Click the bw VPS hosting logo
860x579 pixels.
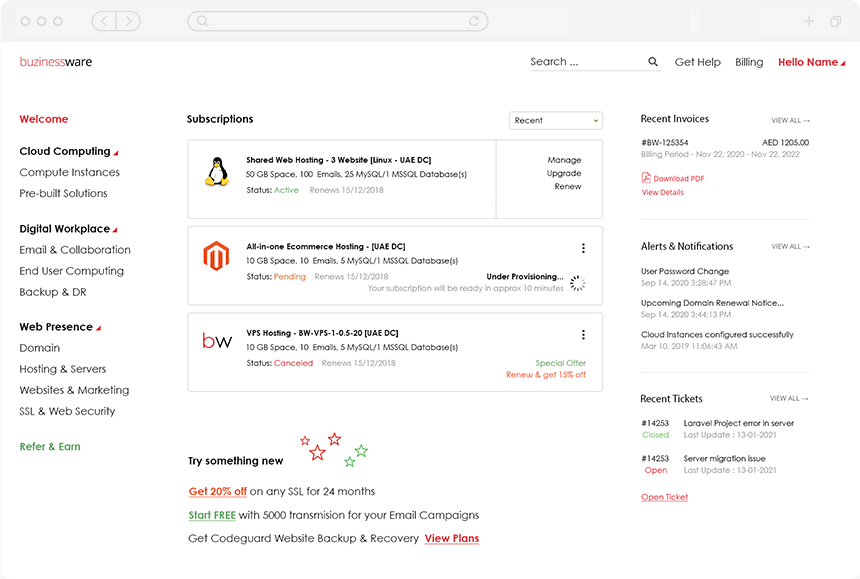[x=216, y=341]
